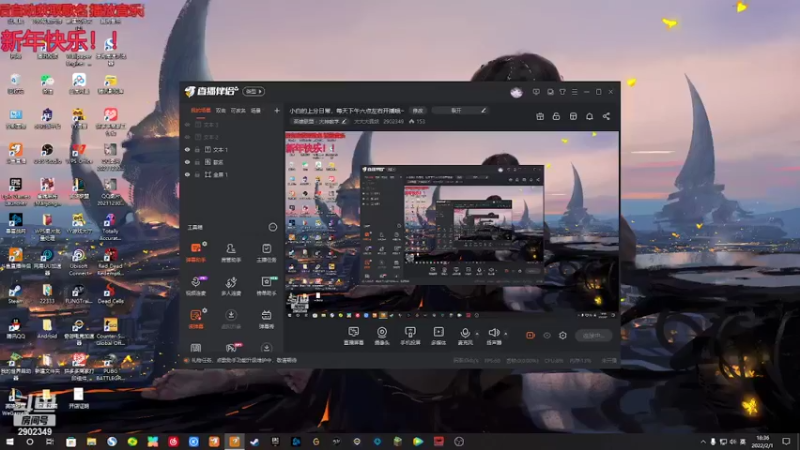Screen dimensions: 800x450
Task: Toggle visibility eye of 文本 3 layer
Action: (x=187, y=124)
